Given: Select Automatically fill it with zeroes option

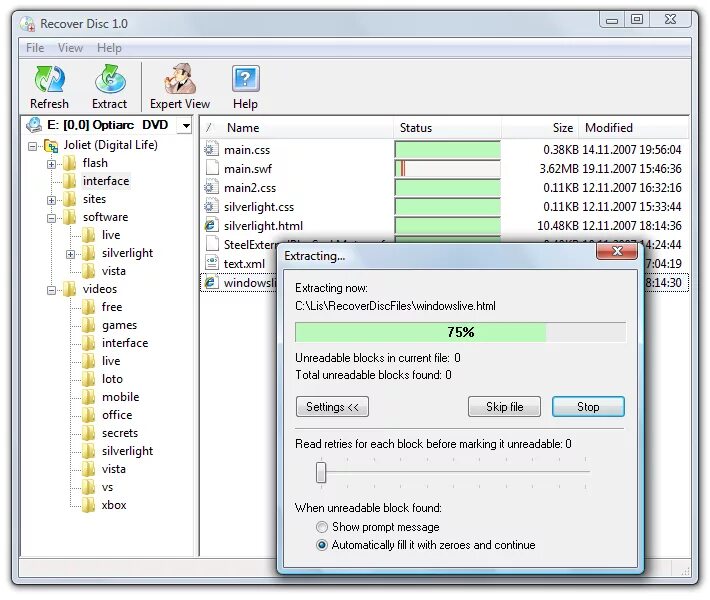Looking at the screenshot, I should coord(322,545).
